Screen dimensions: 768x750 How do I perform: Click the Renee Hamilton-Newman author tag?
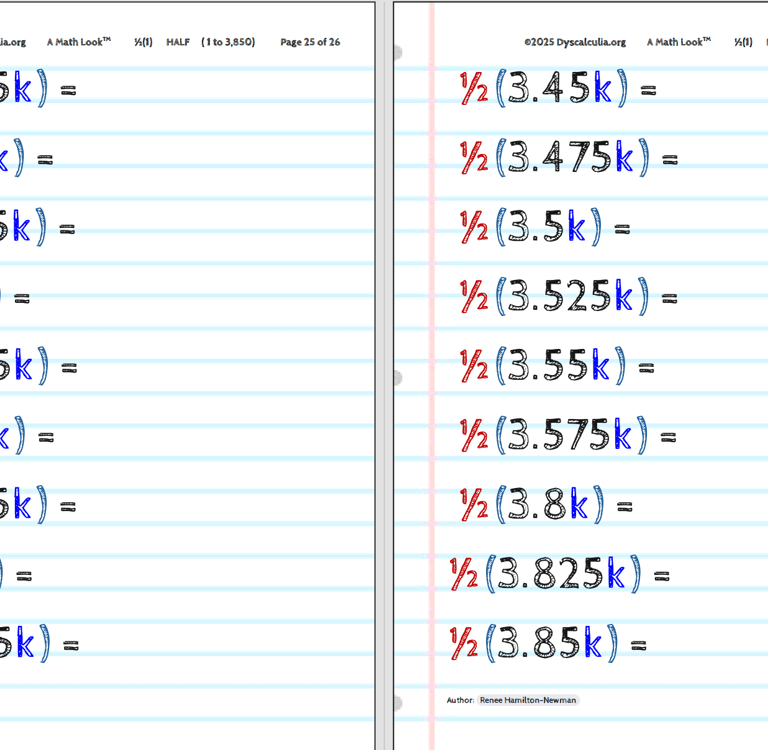(x=528, y=700)
